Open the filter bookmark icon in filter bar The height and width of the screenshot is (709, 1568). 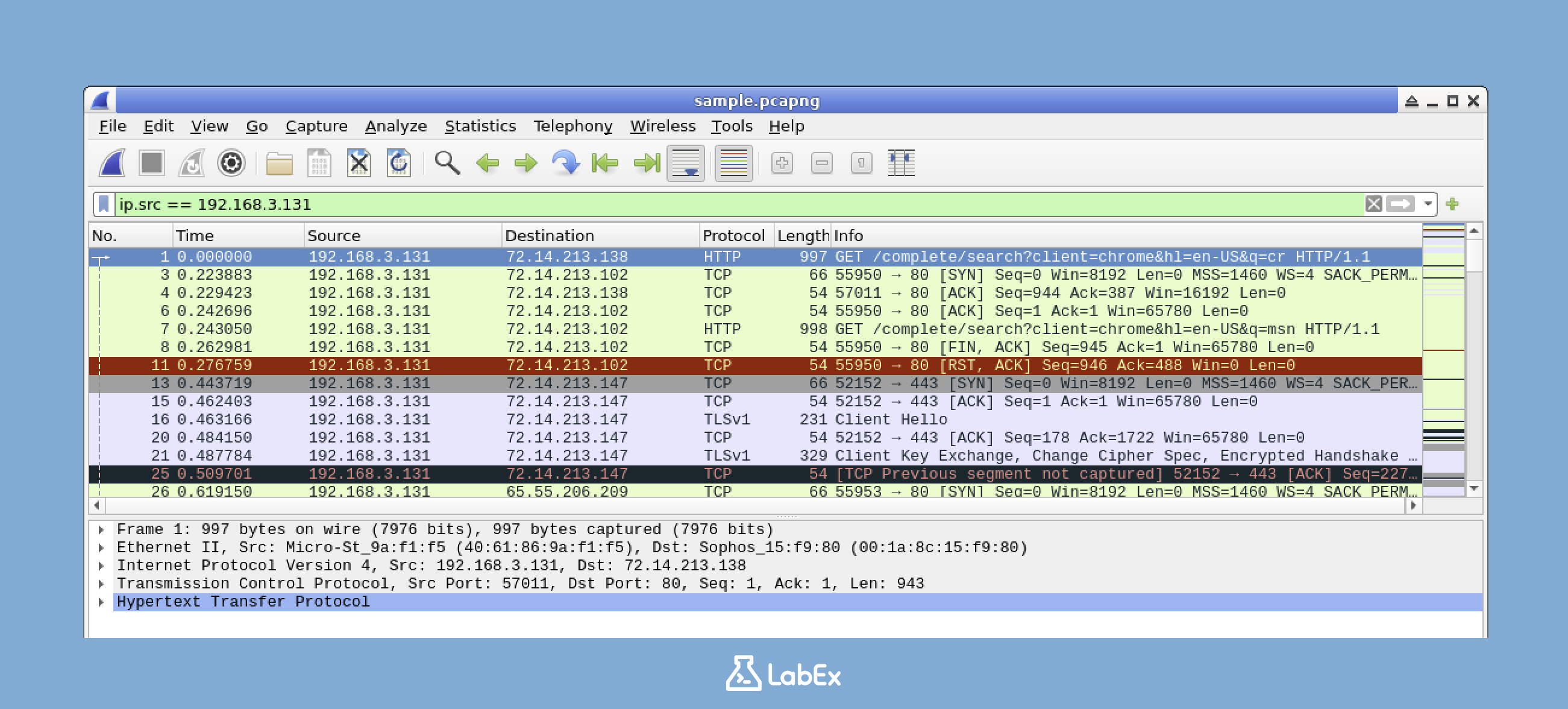click(x=104, y=204)
